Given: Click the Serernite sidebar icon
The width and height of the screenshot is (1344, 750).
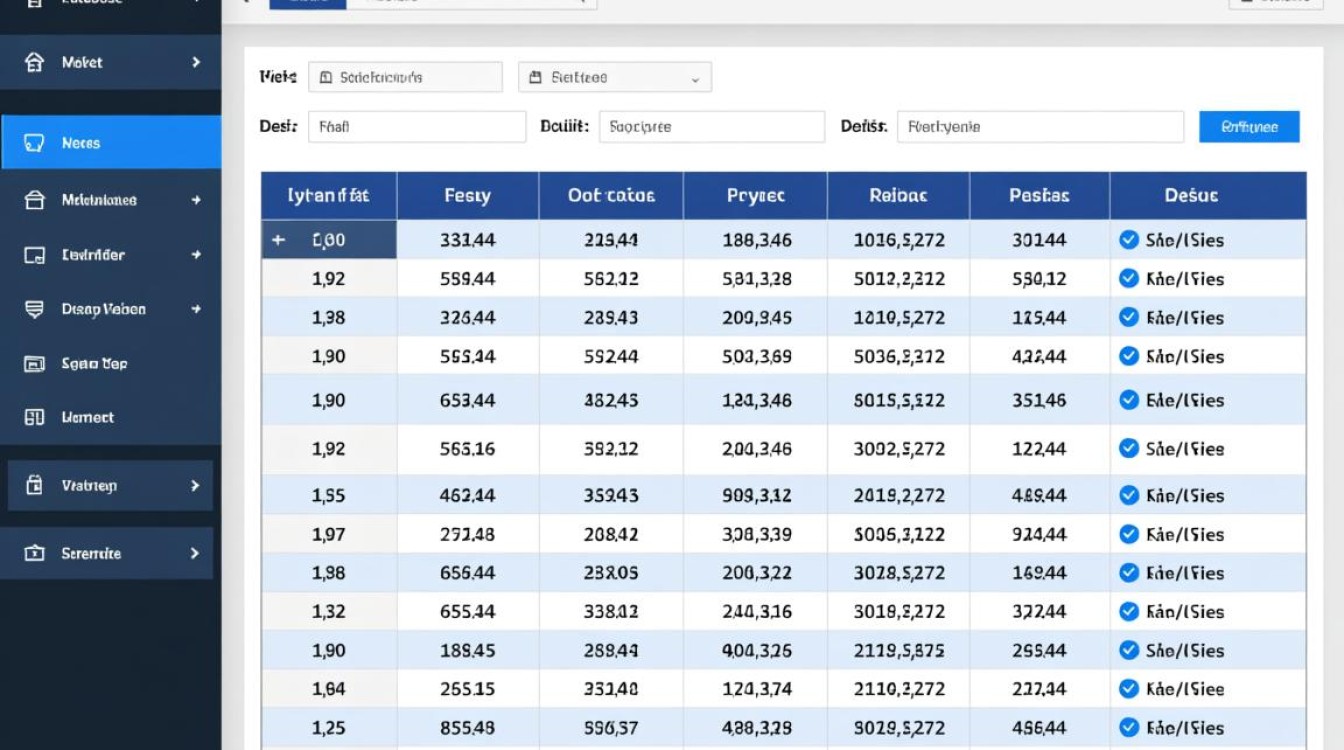Looking at the screenshot, I should 34,553.
